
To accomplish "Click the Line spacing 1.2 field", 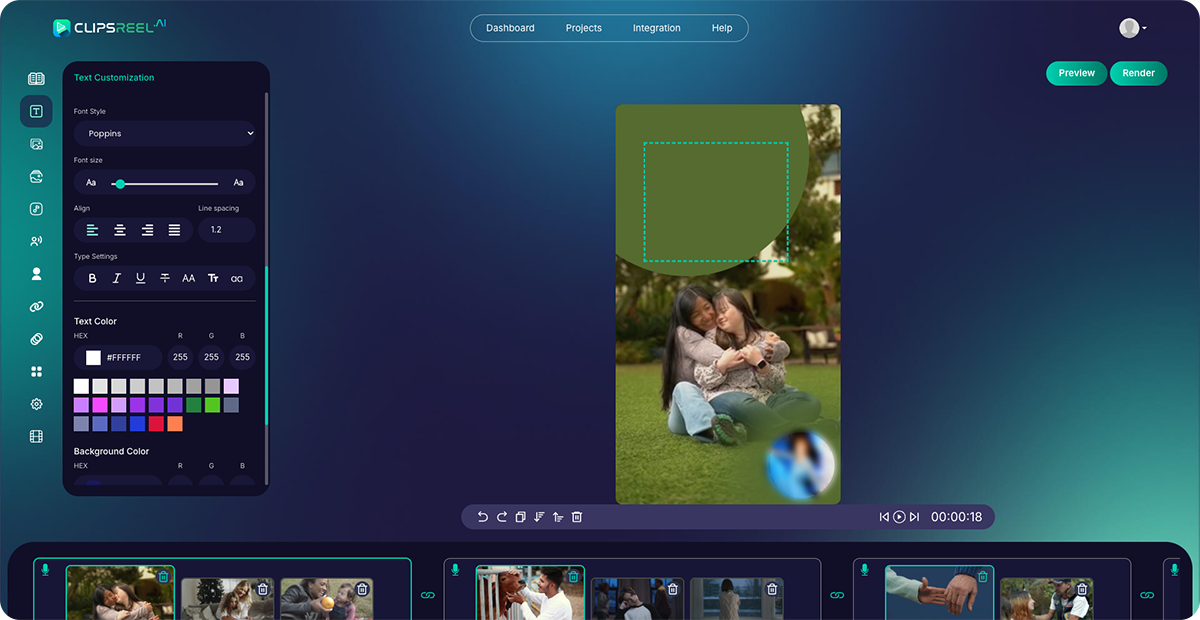I will (x=226, y=230).
